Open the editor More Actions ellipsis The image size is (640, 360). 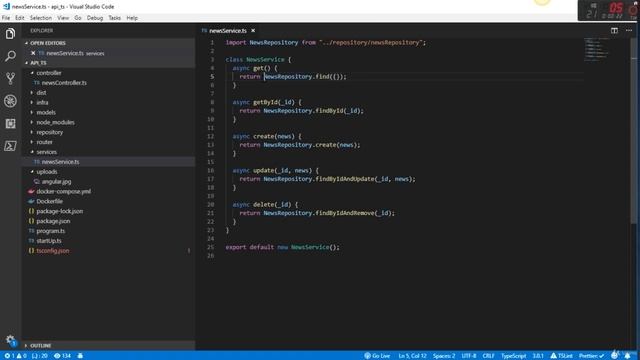pyautogui.click(x=629, y=30)
